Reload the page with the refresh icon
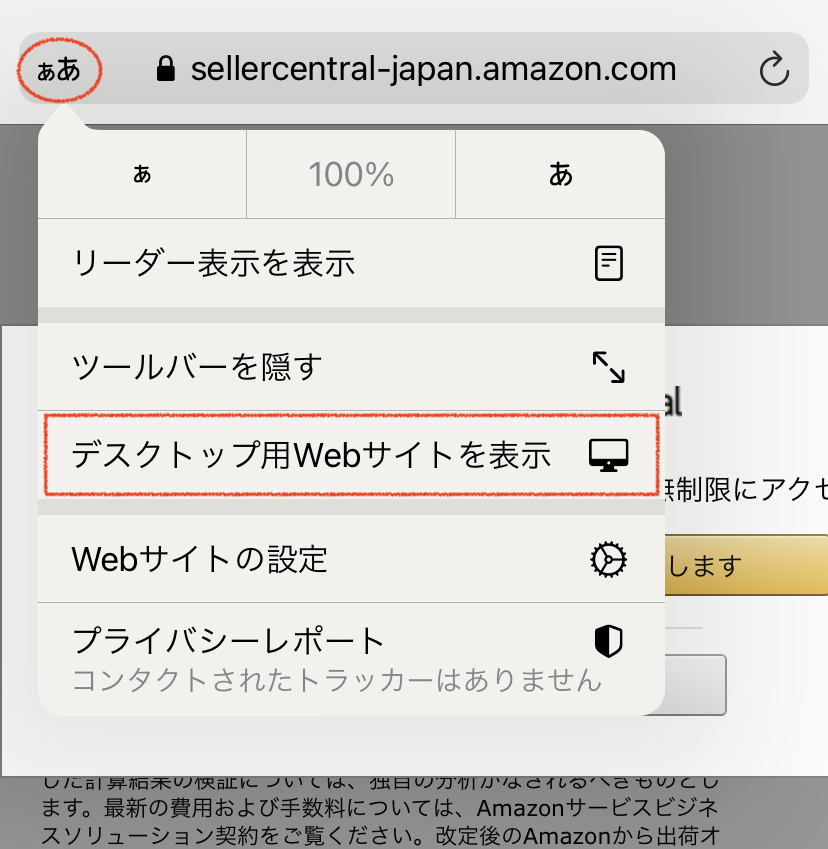Viewport: 828px width, 849px height. pyautogui.click(x=773, y=69)
